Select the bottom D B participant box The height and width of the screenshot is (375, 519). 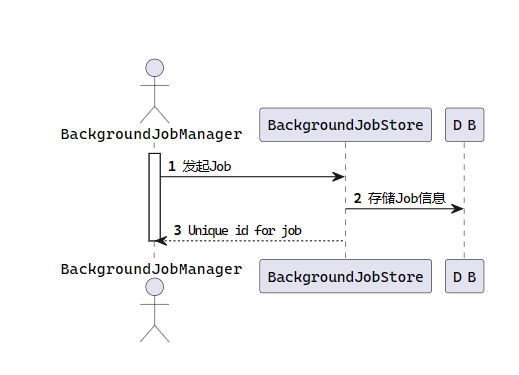point(464,276)
